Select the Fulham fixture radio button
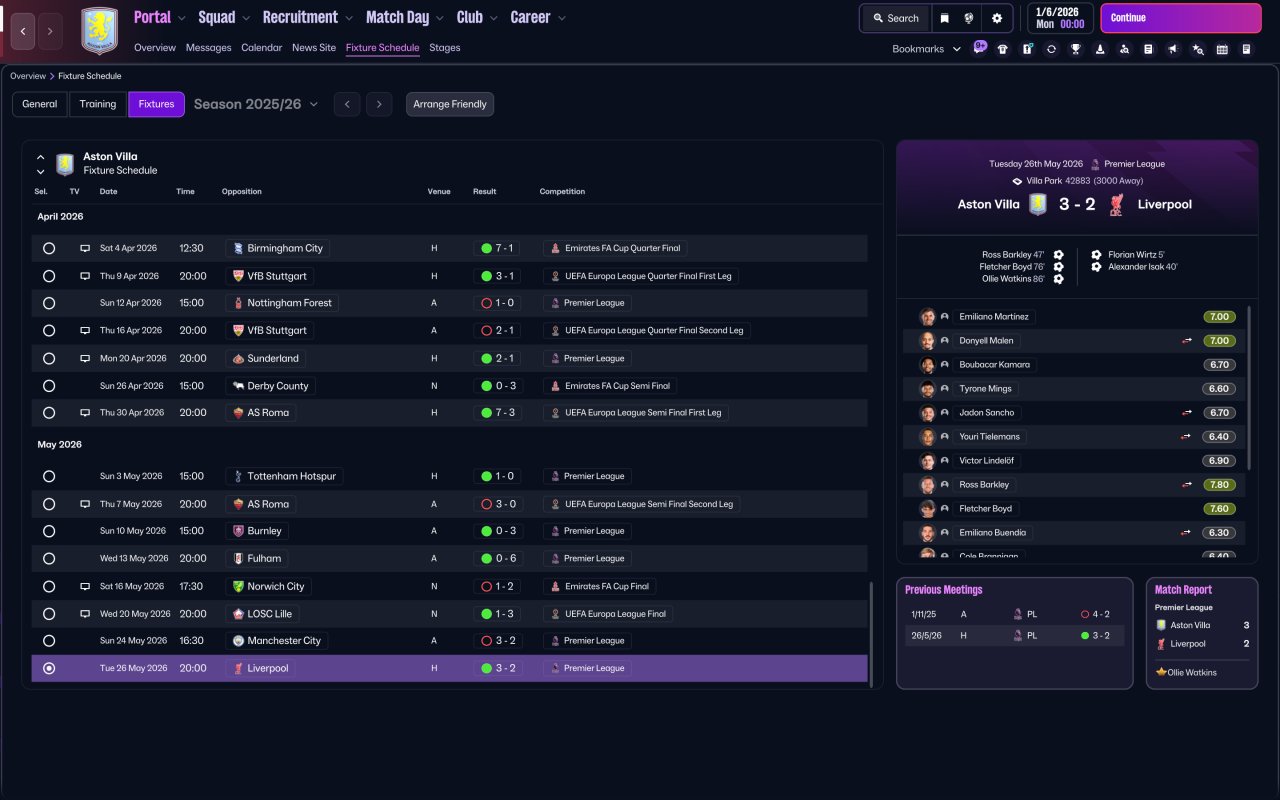1280x800 pixels. pyautogui.click(x=49, y=558)
